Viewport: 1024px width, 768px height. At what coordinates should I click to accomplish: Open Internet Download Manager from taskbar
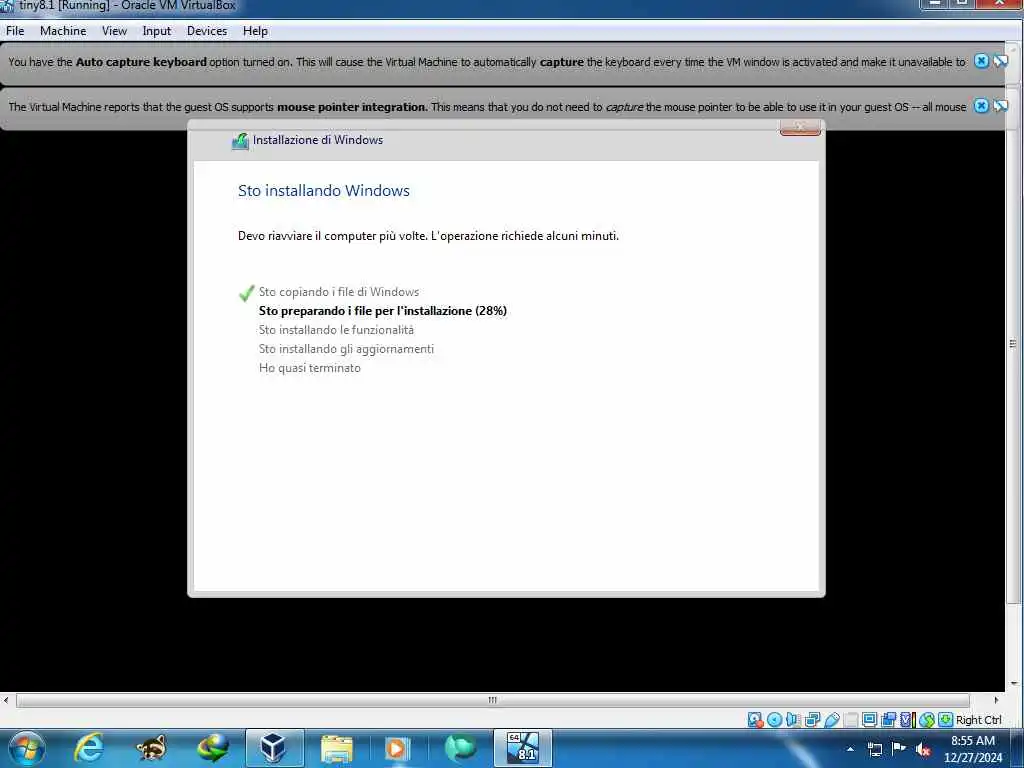click(x=213, y=748)
